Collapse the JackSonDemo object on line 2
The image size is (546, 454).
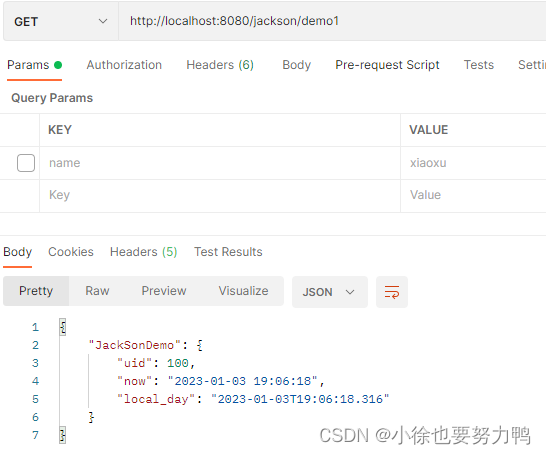click(200, 345)
